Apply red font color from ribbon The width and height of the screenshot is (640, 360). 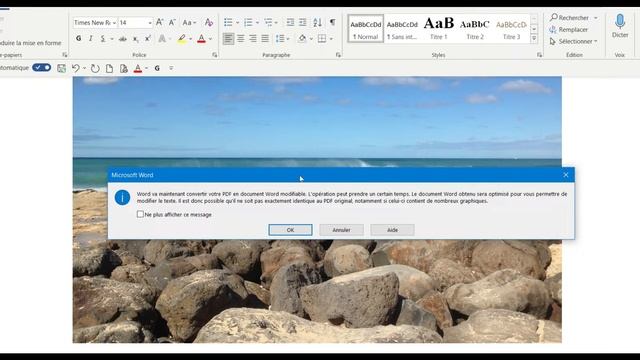(x=202, y=39)
